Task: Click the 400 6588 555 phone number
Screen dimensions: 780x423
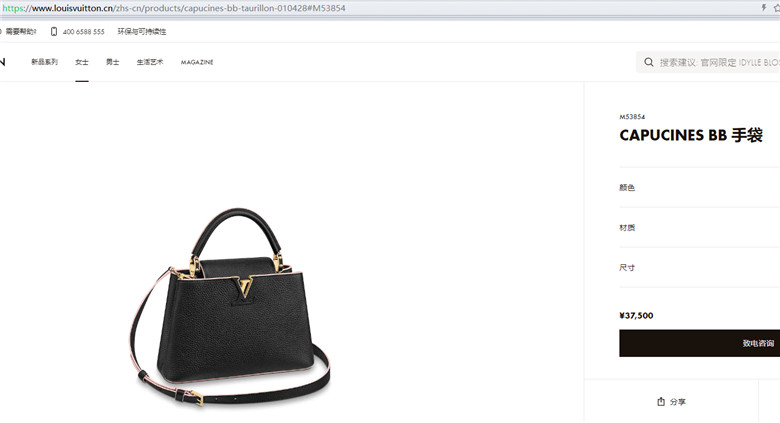Action: click(84, 32)
